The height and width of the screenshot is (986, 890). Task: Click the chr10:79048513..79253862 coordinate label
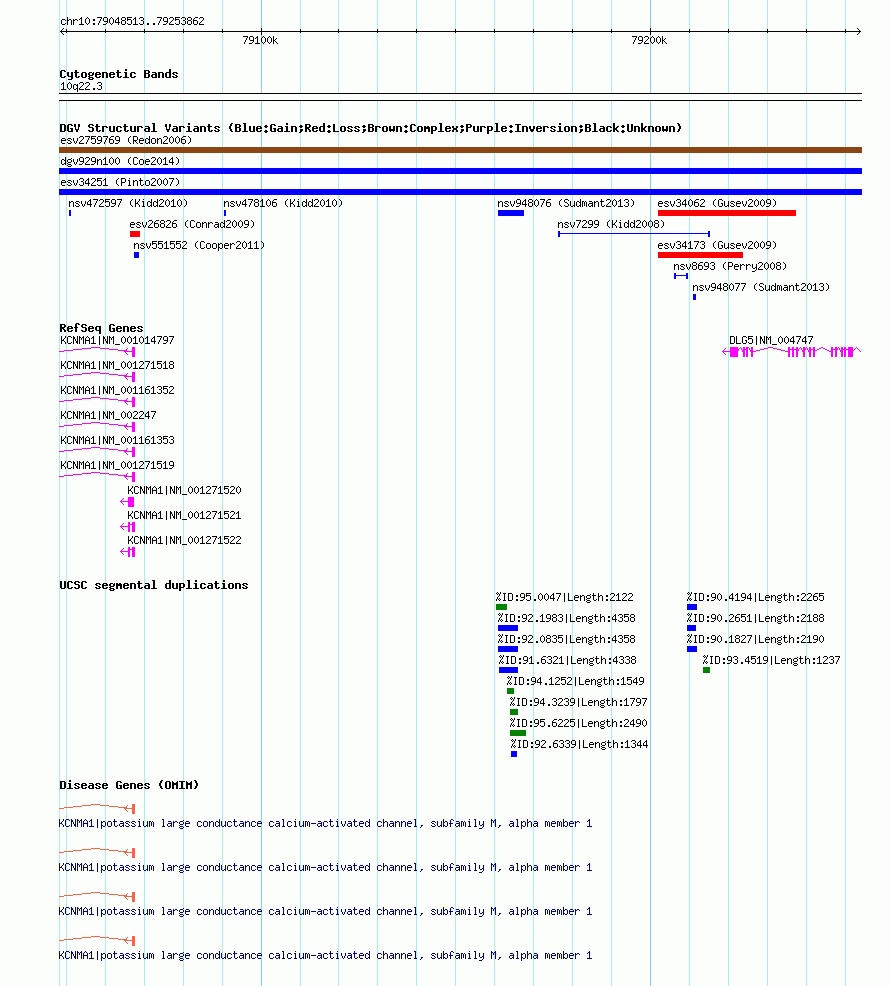click(132, 21)
